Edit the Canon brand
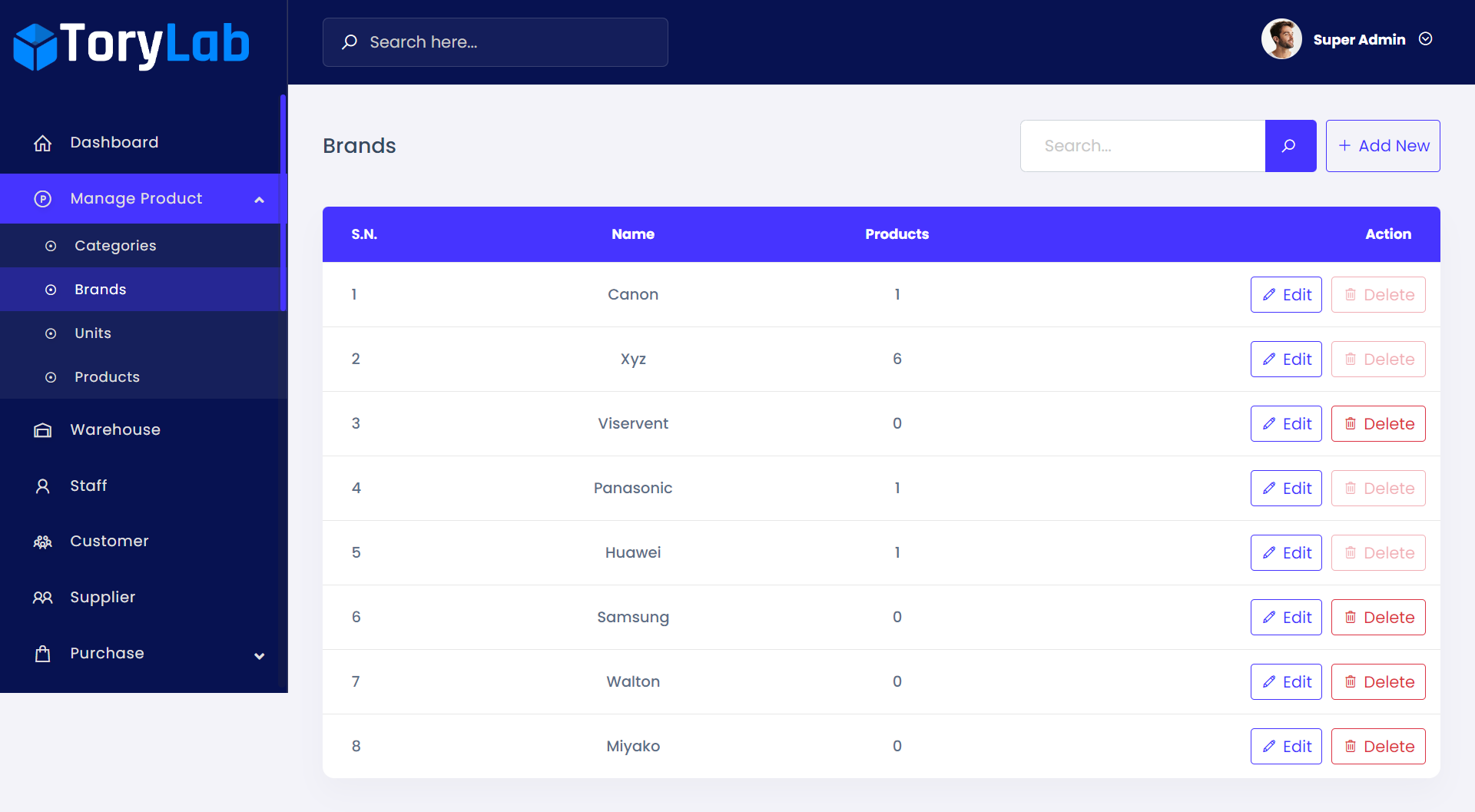This screenshot has height=812, width=1475. click(x=1286, y=295)
